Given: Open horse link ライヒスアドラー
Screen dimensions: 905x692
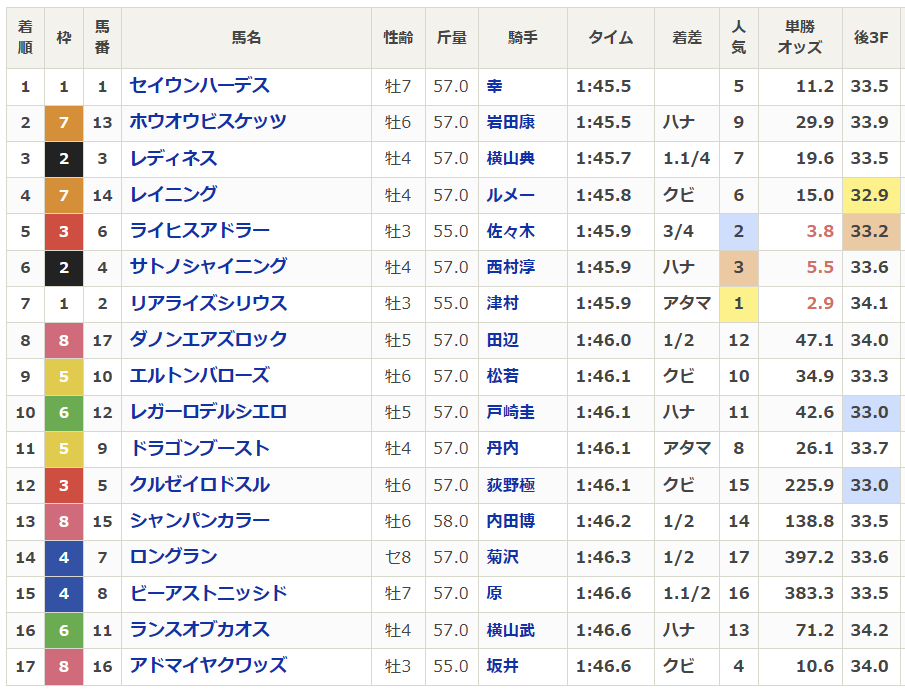Looking at the screenshot, I should (199, 231).
